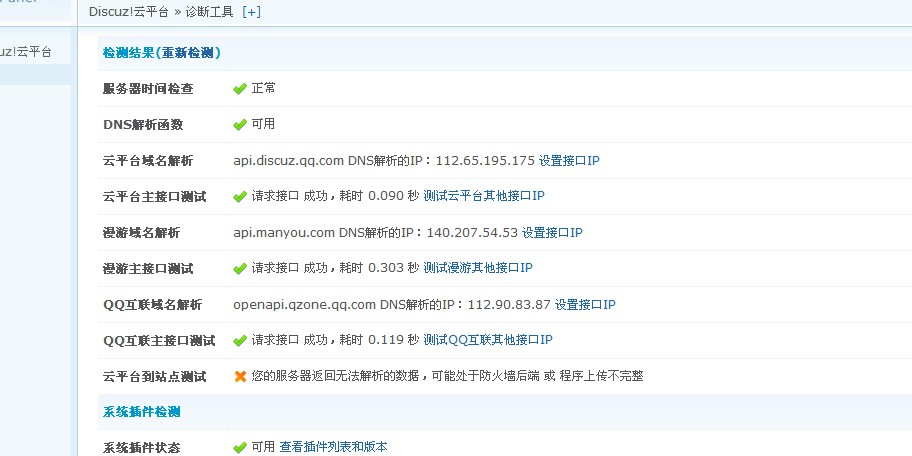
Task: Click green check icon for 系统插件状态
Action: click(x=240, y=447)
